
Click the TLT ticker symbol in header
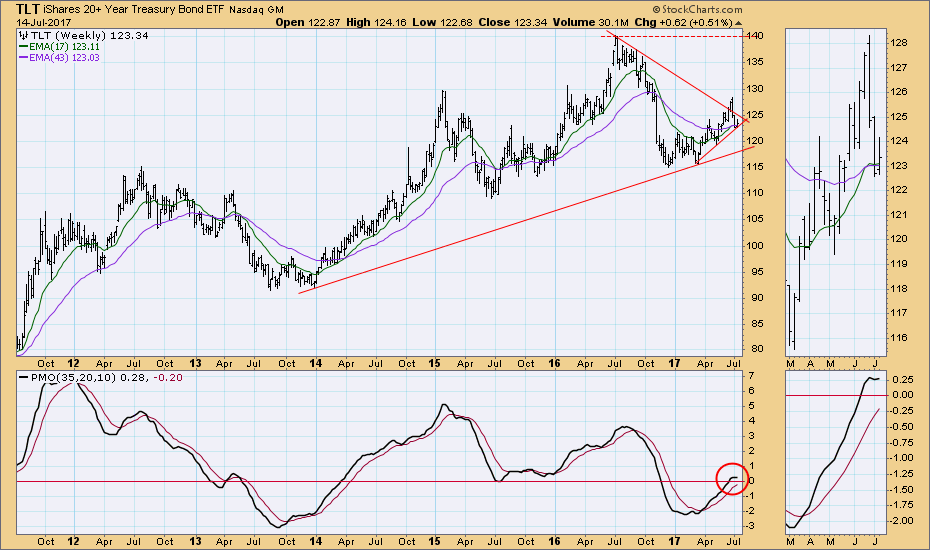tap(28, 10)
